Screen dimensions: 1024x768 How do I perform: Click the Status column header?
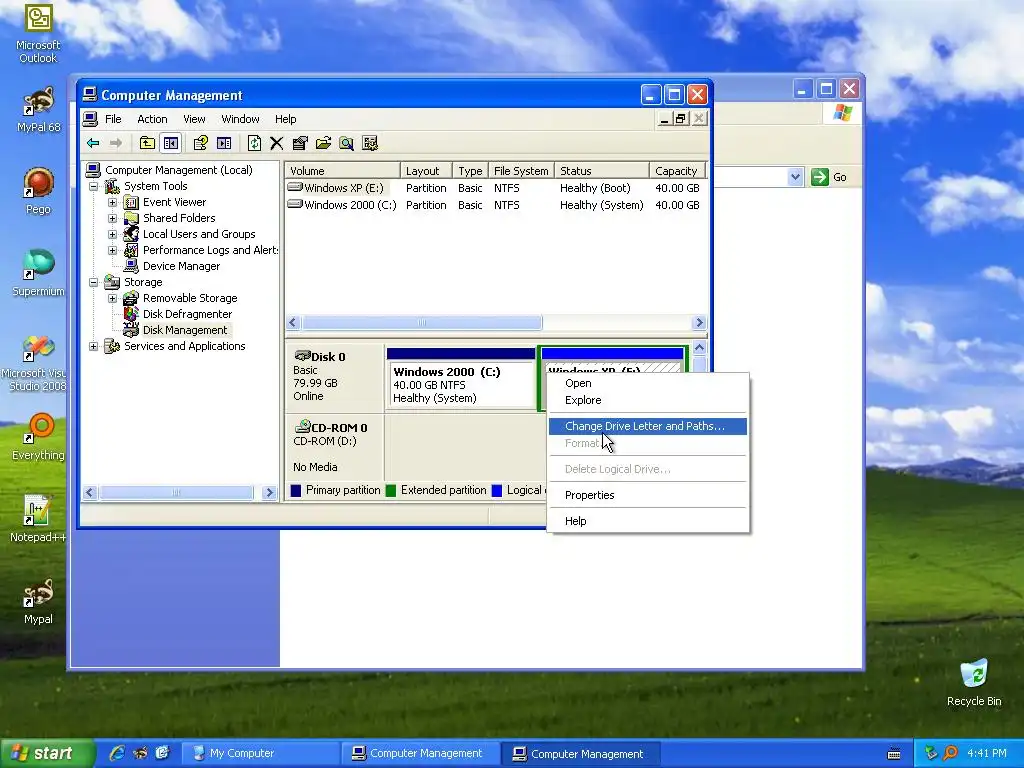[602, 170]
